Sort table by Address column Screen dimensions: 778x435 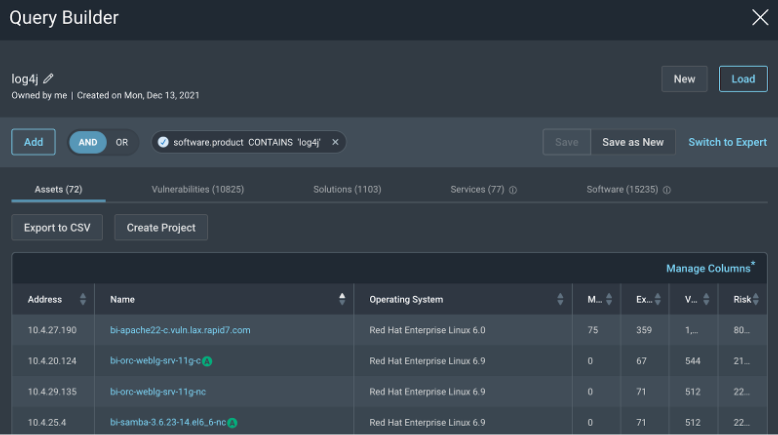(83, 299)
